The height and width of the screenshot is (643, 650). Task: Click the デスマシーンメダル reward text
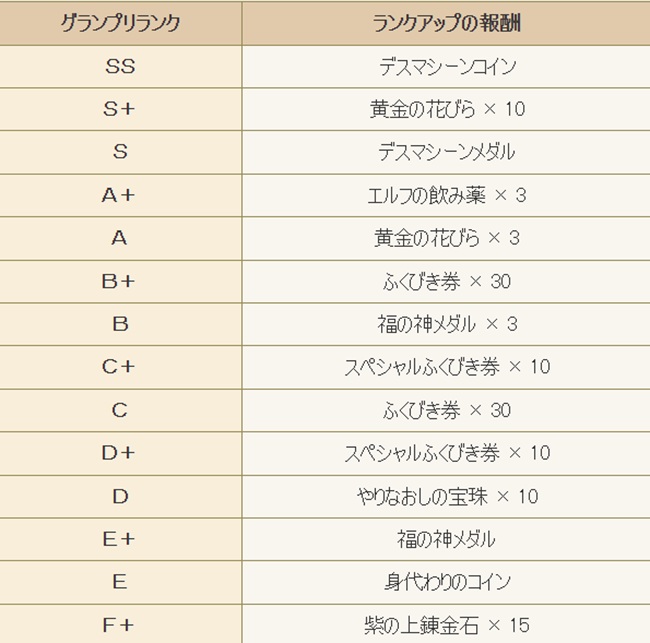click(x=446, y=152)
